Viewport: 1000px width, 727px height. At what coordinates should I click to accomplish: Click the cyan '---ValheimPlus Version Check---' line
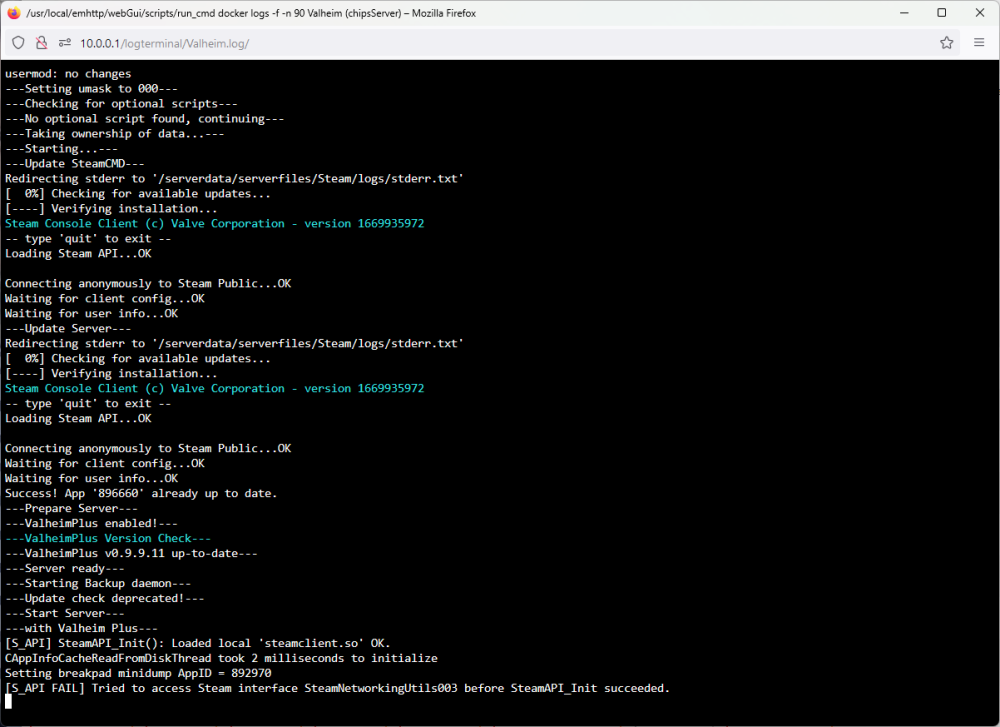tap(108, 538)
